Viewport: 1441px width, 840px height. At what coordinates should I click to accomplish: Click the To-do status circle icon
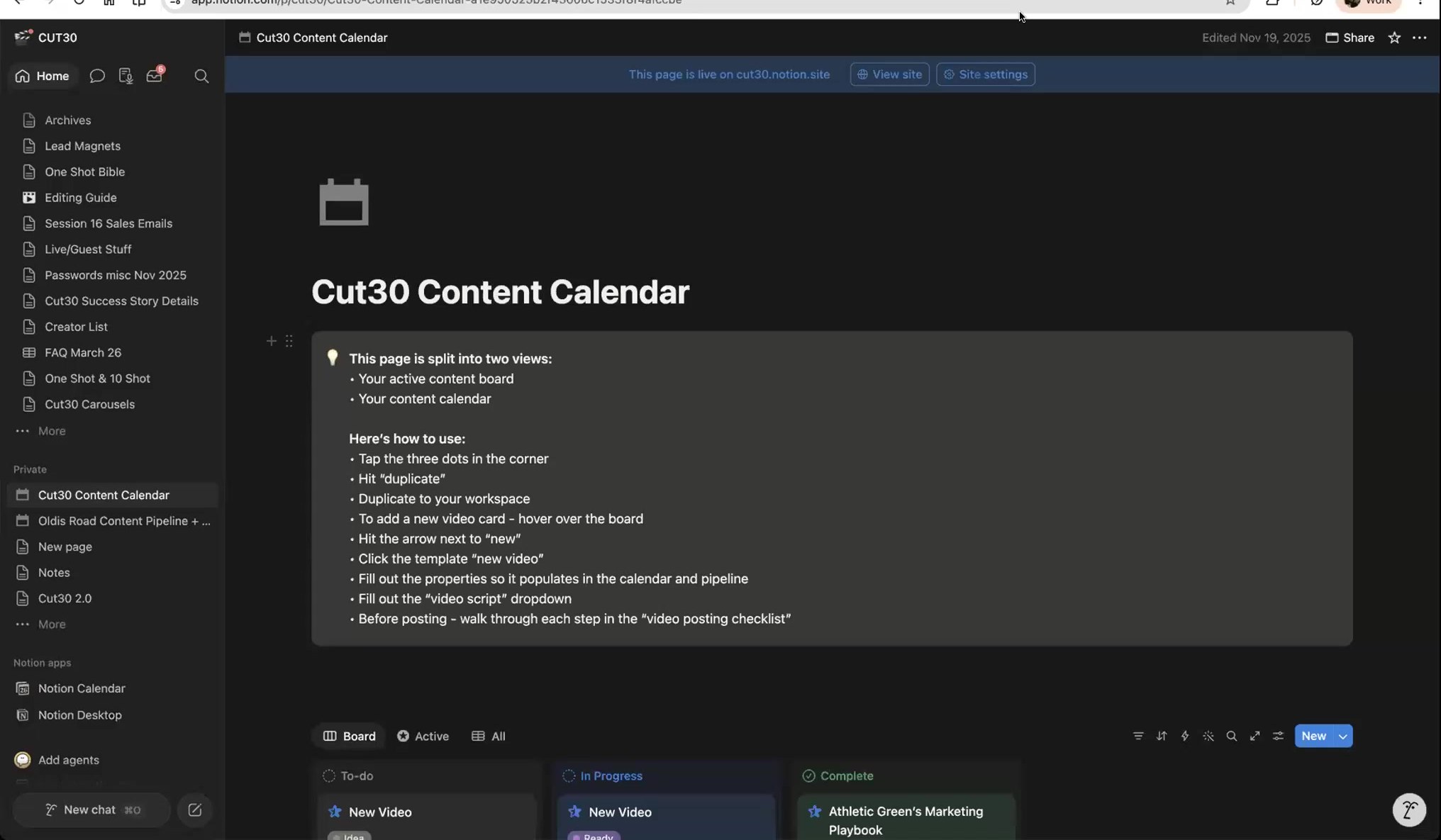coord(329,775)
